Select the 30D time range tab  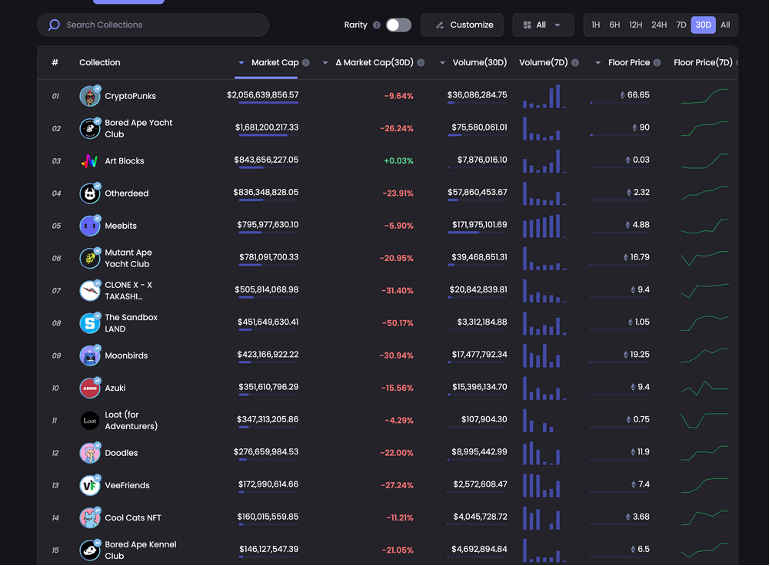click(x=703, y=25)
